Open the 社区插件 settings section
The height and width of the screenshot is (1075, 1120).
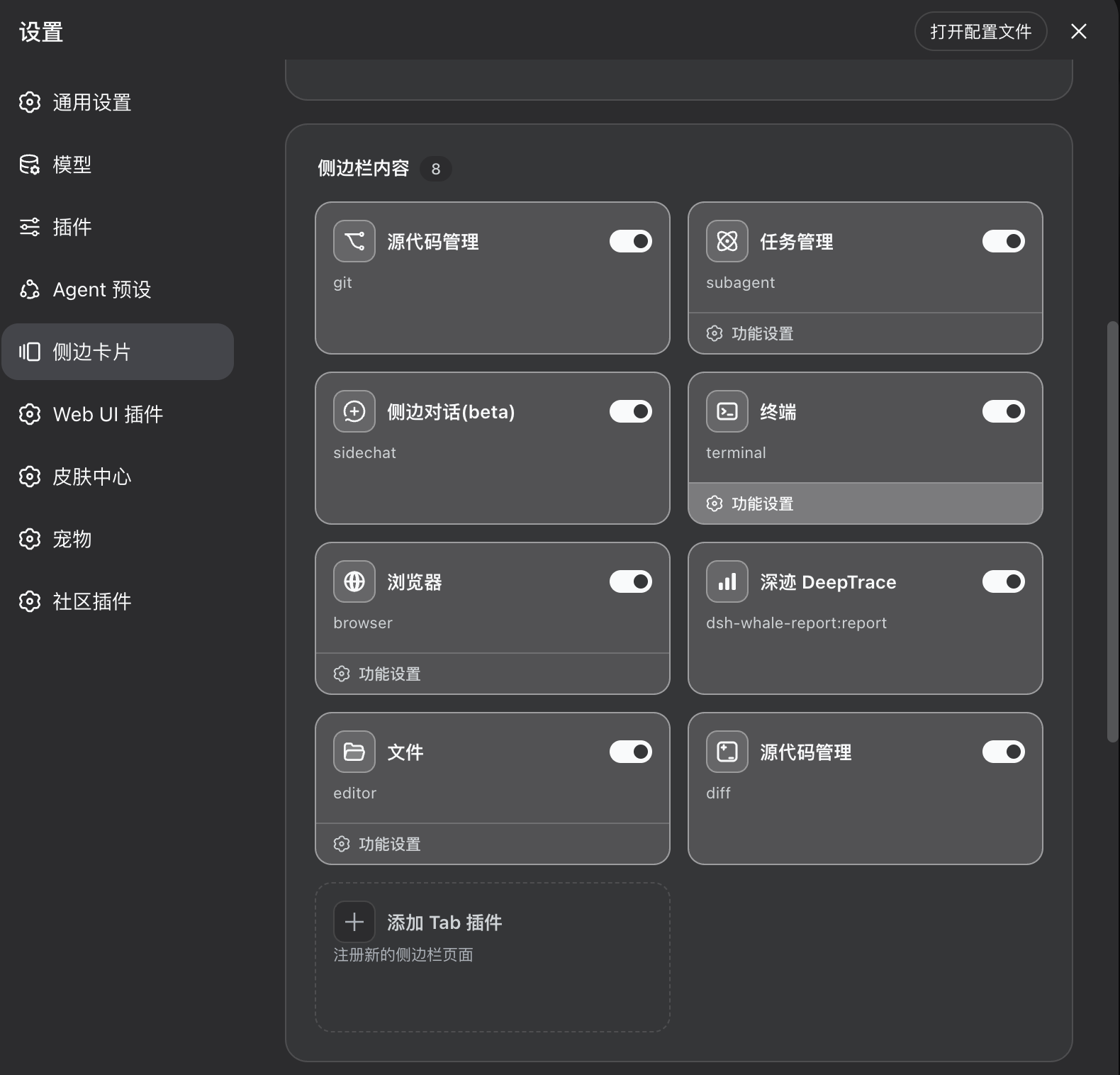pos(118,601)
